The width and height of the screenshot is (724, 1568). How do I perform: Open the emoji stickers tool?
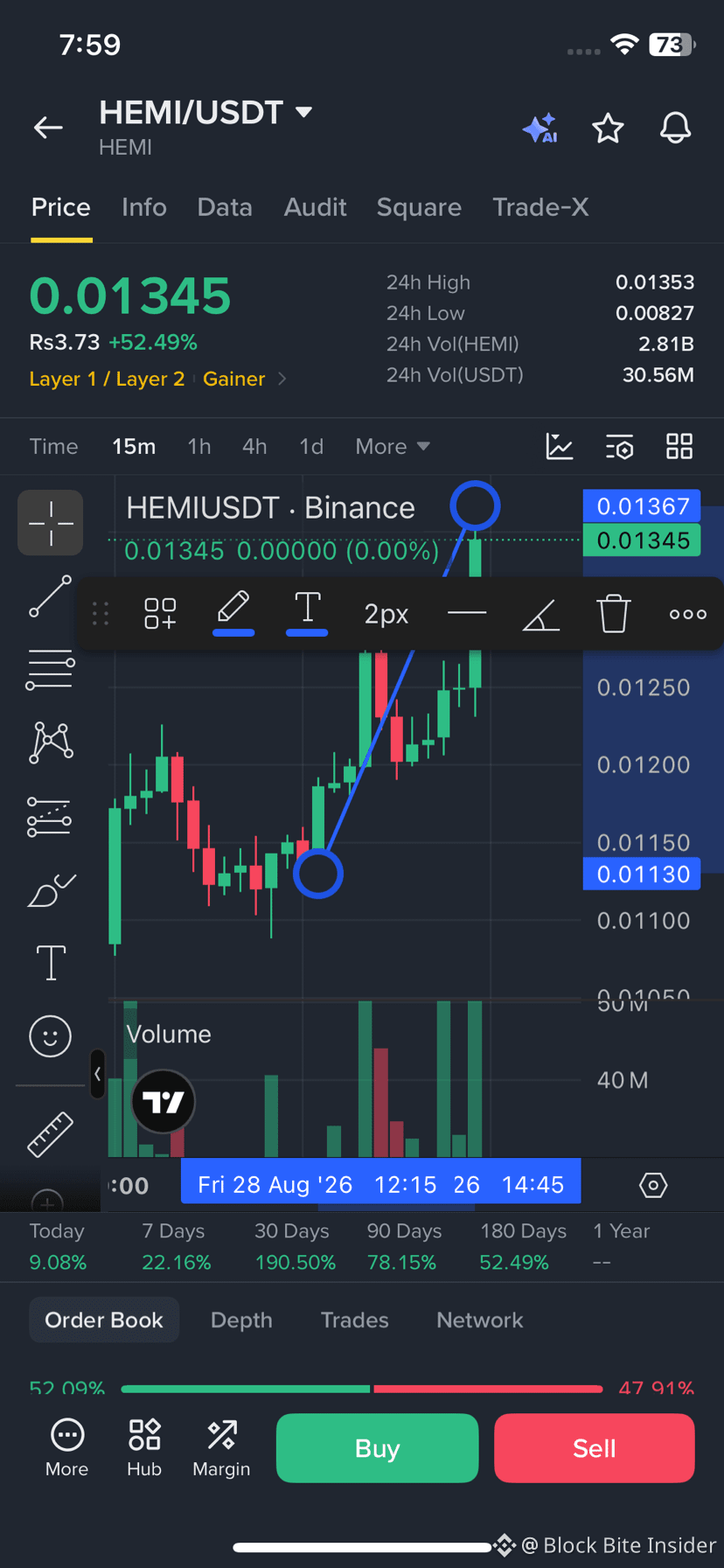tap(50, 1036)
